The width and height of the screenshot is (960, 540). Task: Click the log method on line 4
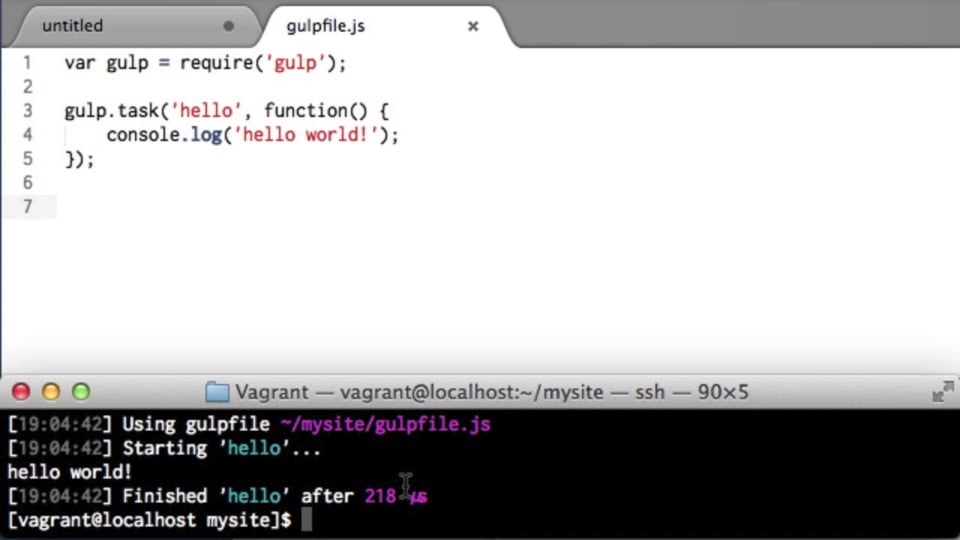pos(206,135)
